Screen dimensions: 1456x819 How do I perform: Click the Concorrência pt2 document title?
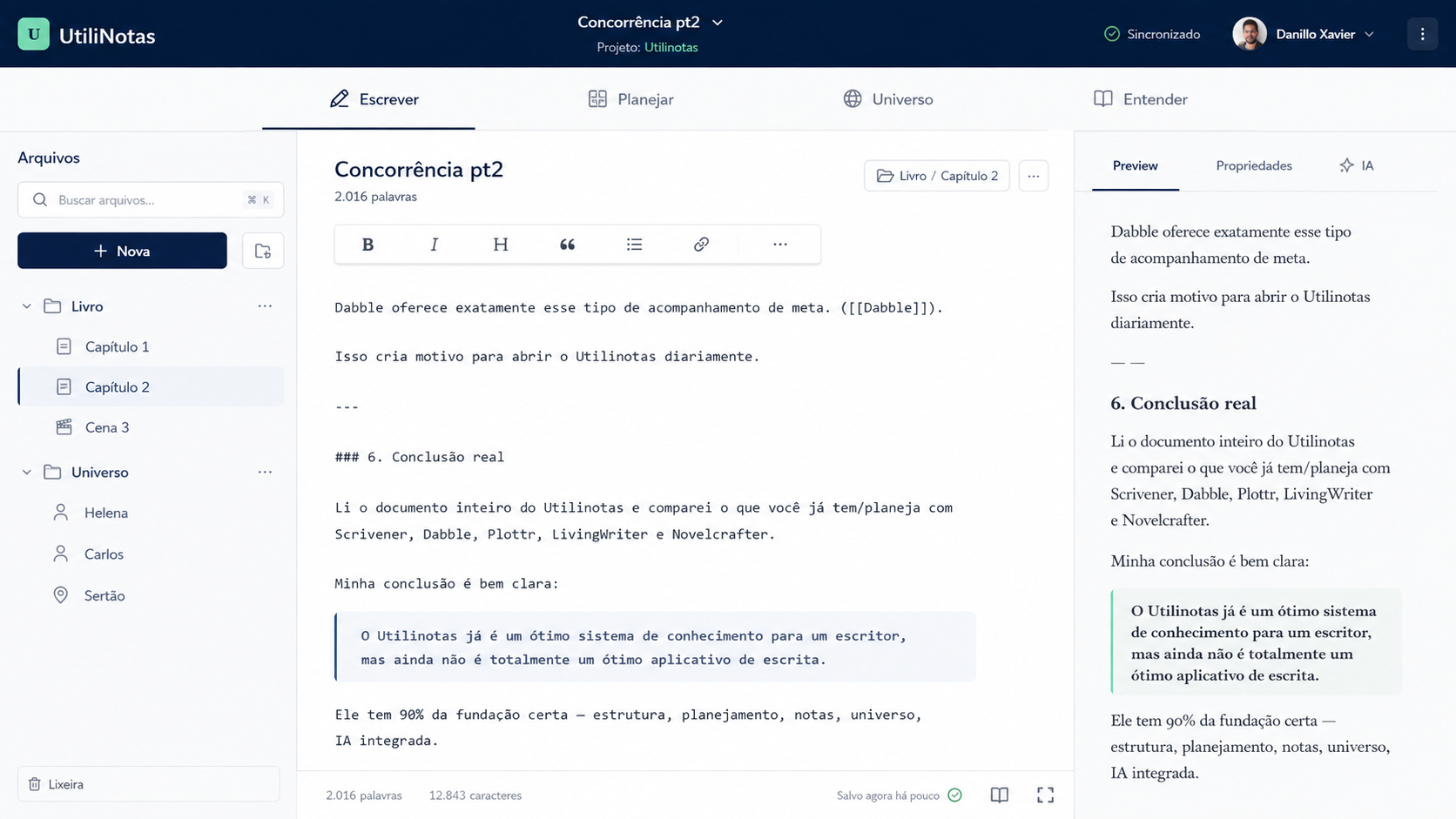[419, 169]
